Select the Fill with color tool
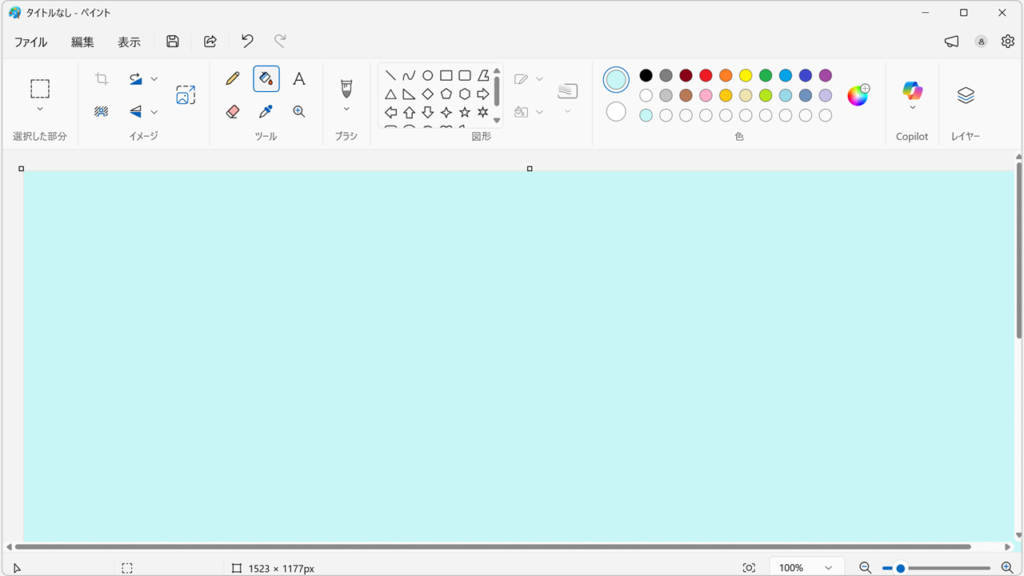This screenshot has width=1024, height=576. pos(263,79)
